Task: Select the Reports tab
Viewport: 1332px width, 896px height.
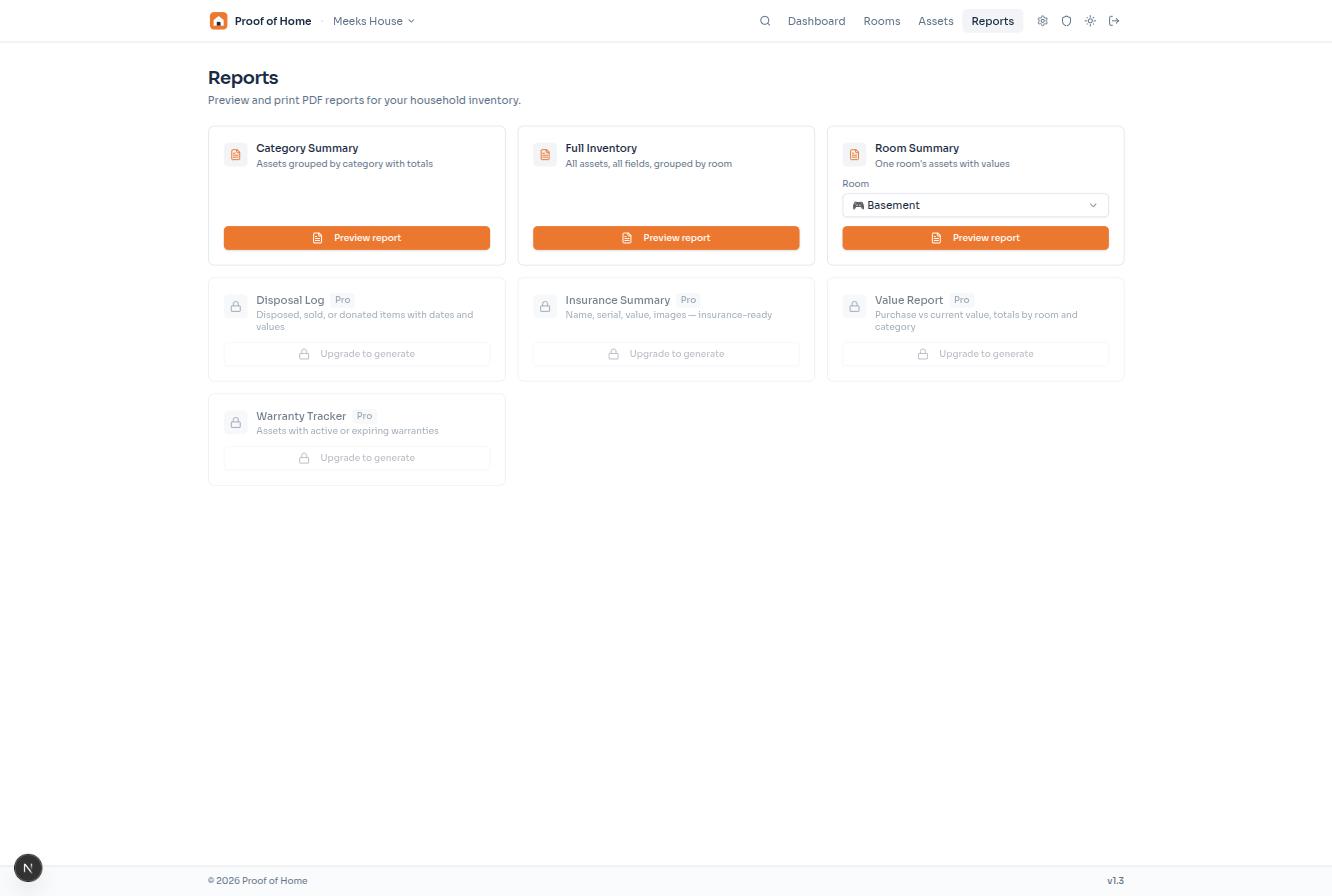Action: click(x=992, y=21)
